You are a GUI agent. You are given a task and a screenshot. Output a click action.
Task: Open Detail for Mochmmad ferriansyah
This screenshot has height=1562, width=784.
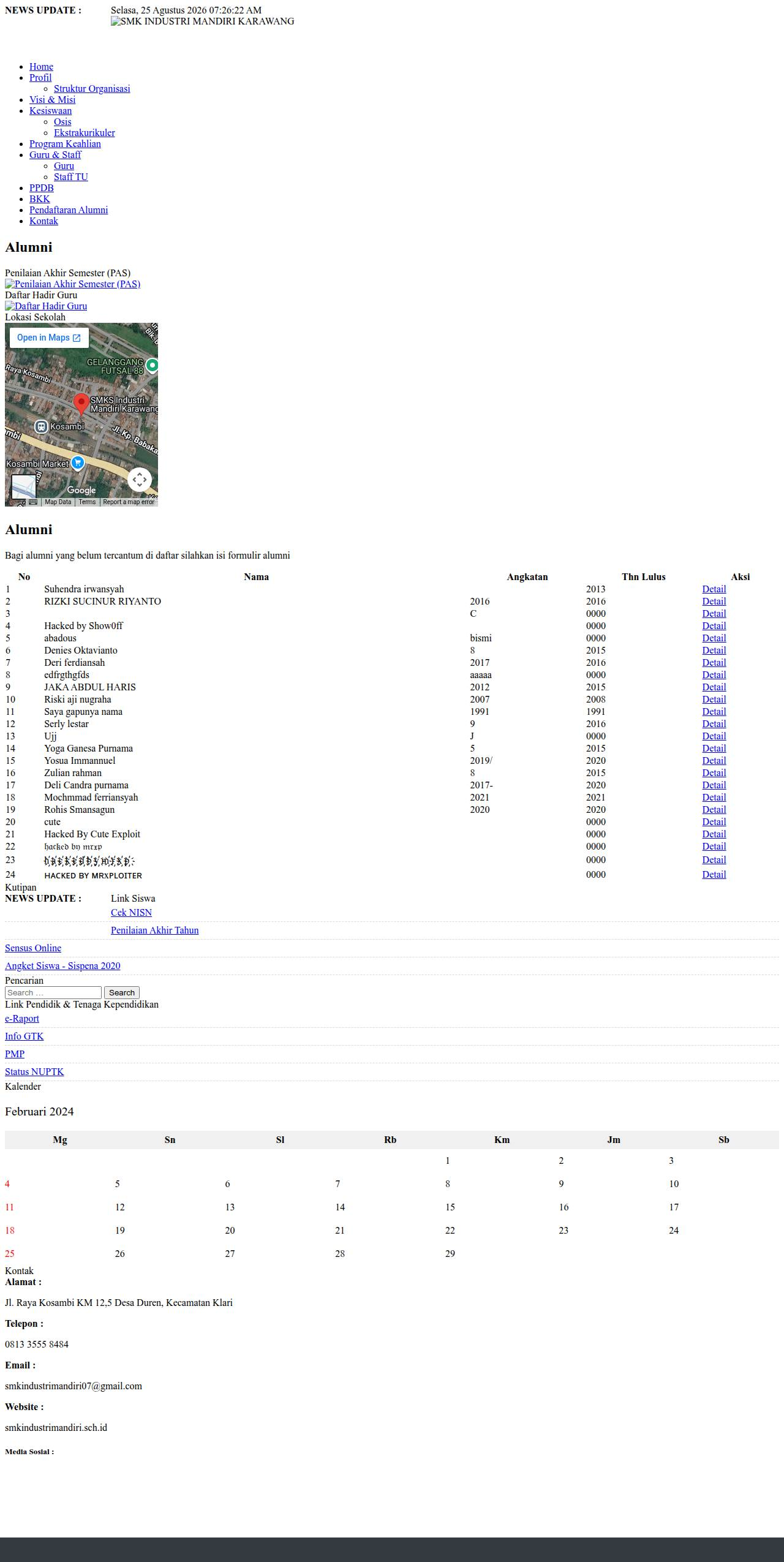coord(714,798)
